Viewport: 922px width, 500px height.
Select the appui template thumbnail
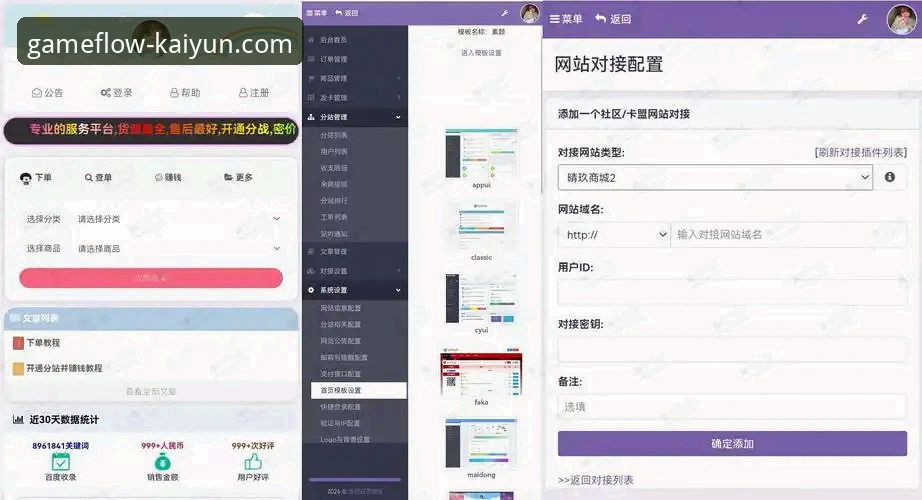point(482,154)
